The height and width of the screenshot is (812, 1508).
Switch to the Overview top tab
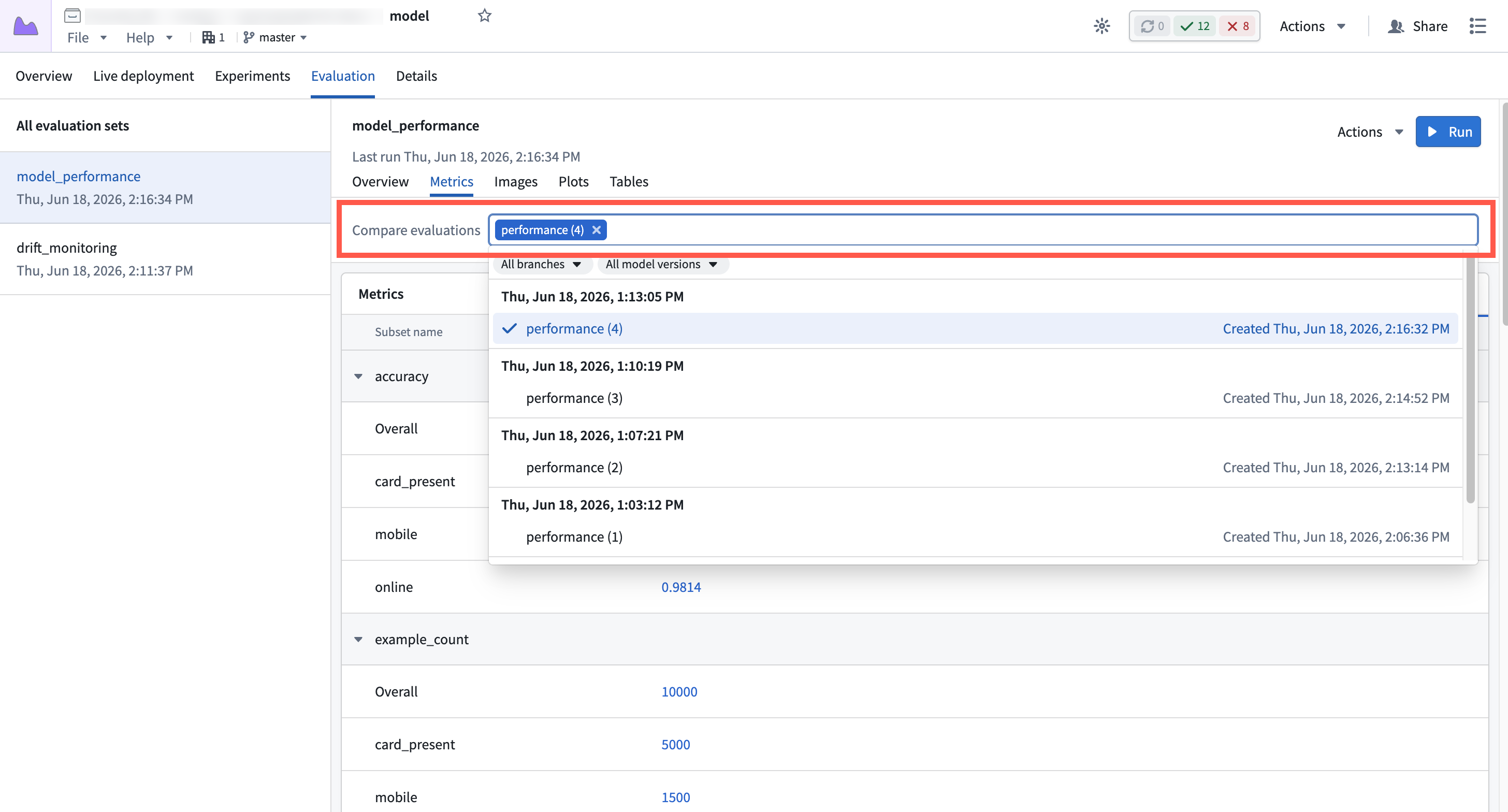tap(44, 76)
